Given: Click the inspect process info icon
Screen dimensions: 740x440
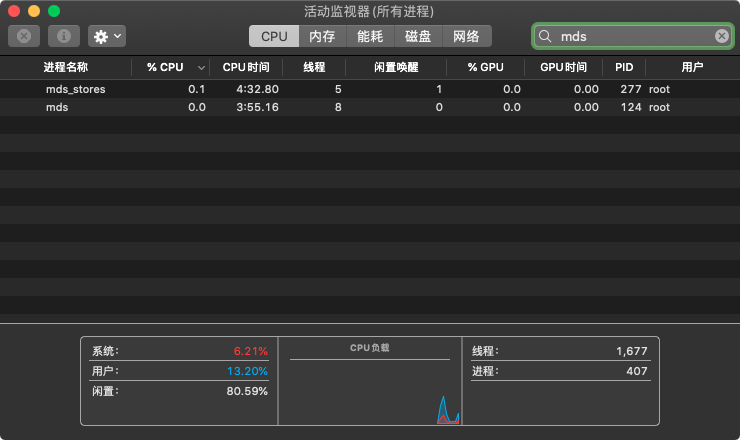Looking at the screenshot, I should 64,36.
